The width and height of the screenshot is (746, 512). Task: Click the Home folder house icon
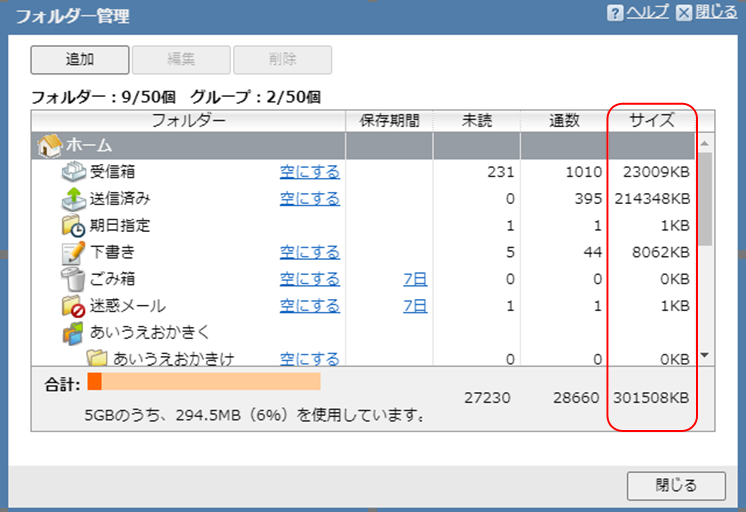(49, 146)
